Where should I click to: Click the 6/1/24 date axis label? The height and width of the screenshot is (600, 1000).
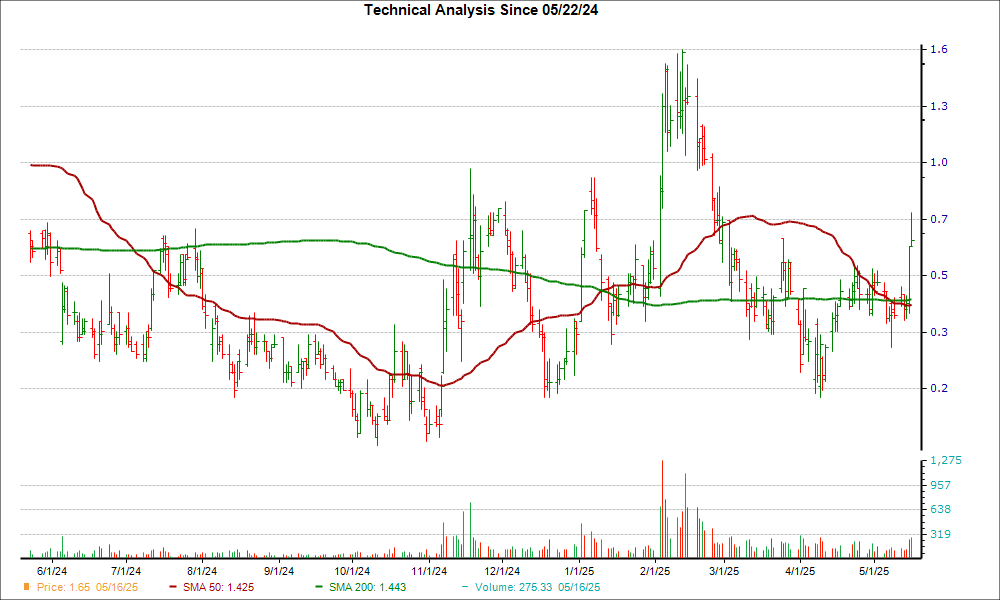(52, 571)
